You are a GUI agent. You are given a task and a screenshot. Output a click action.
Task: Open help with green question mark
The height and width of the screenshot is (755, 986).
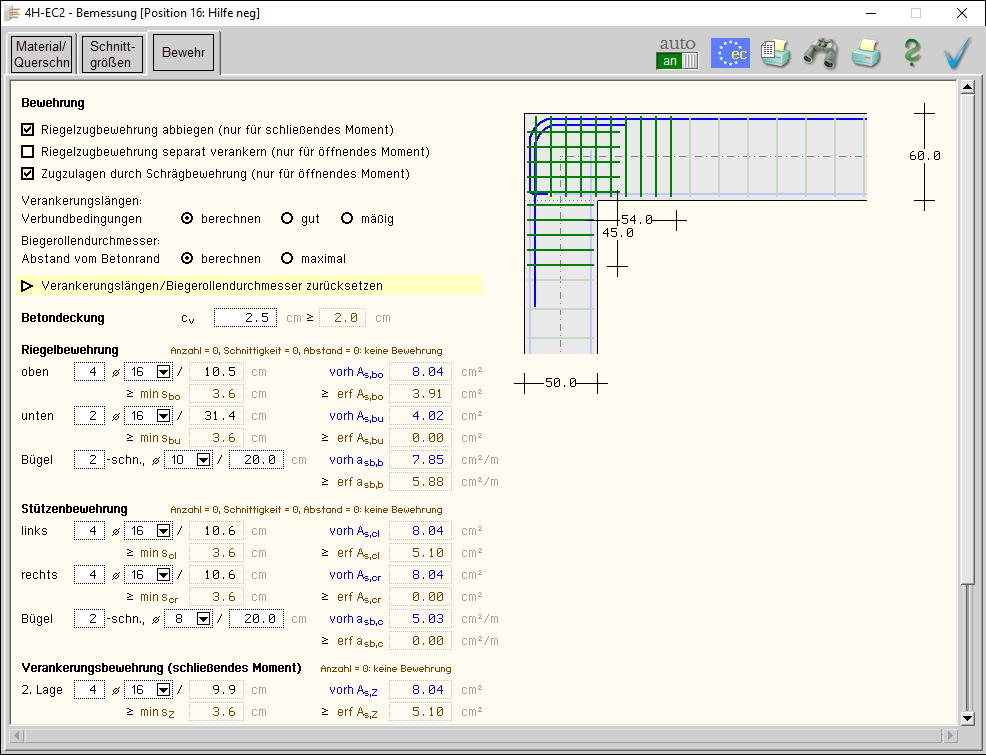point(911,53)
